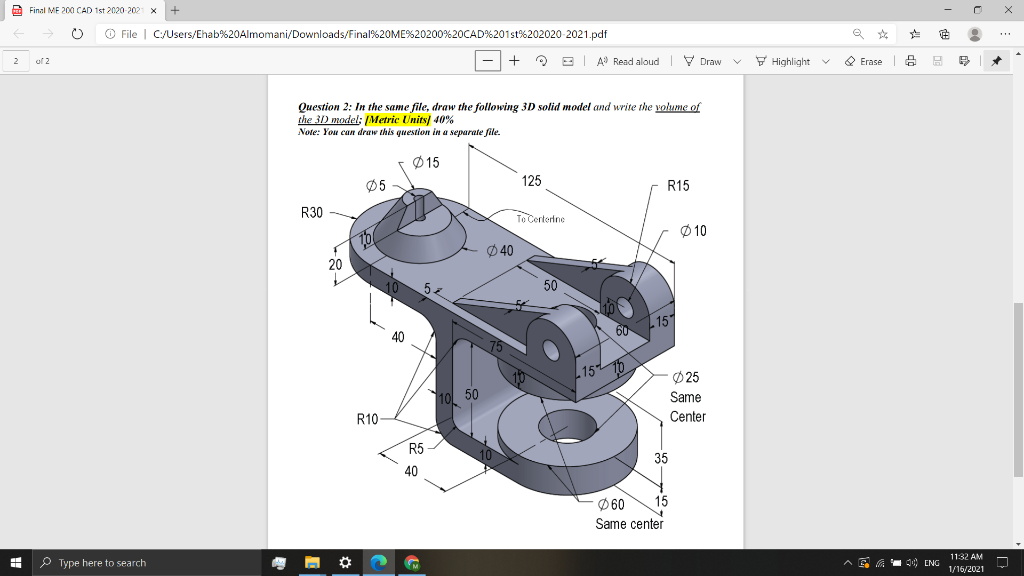Expand the Draw tool options arrow

pyautogui.click(x=738, y=61)
